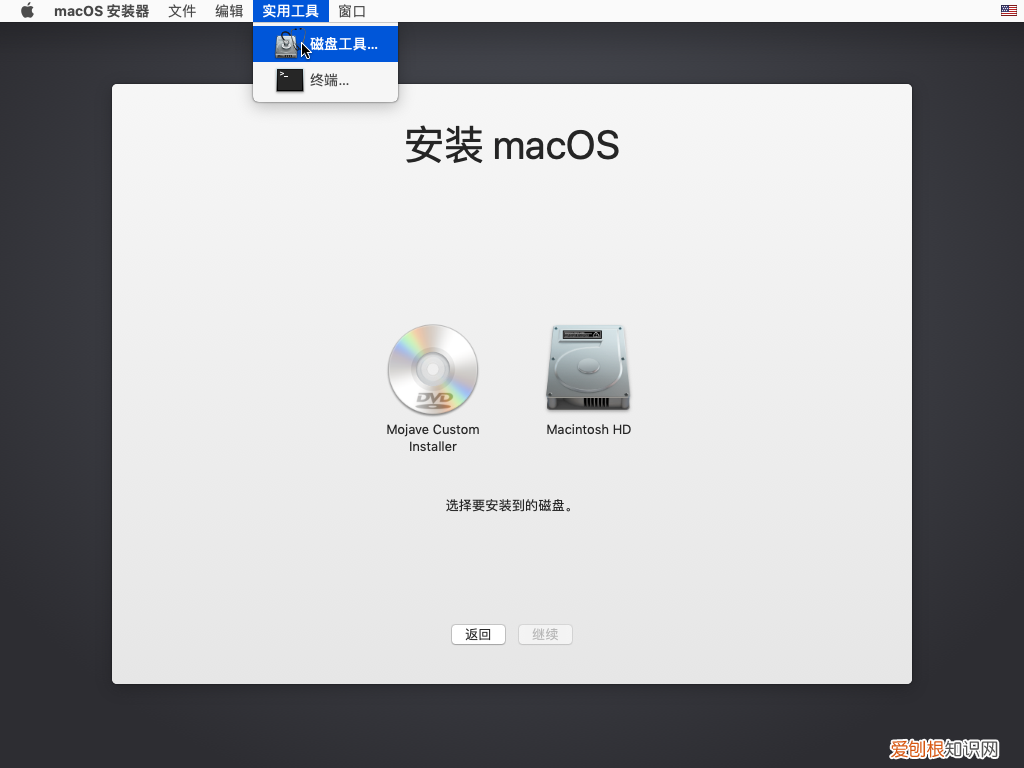This screenshot has height=768, width=1024.
Task: Open the 文件 menu
Action: 182,11
